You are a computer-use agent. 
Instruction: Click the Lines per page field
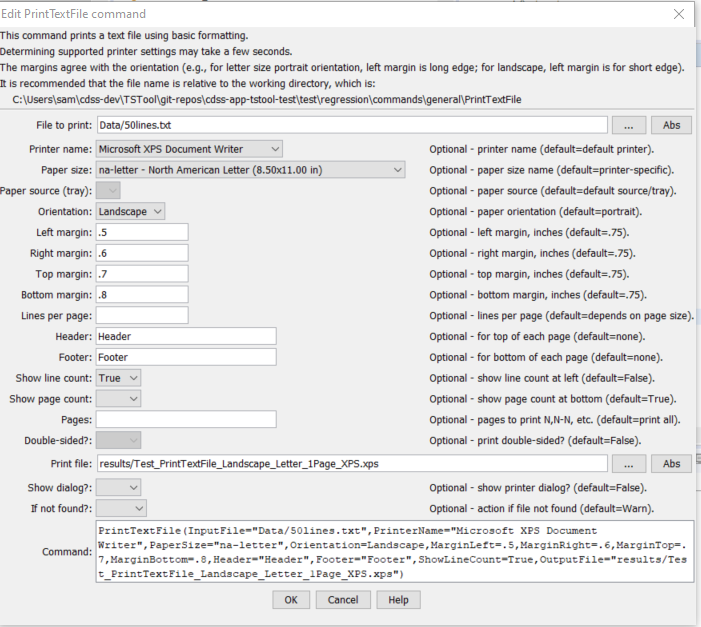coord(142,315)
